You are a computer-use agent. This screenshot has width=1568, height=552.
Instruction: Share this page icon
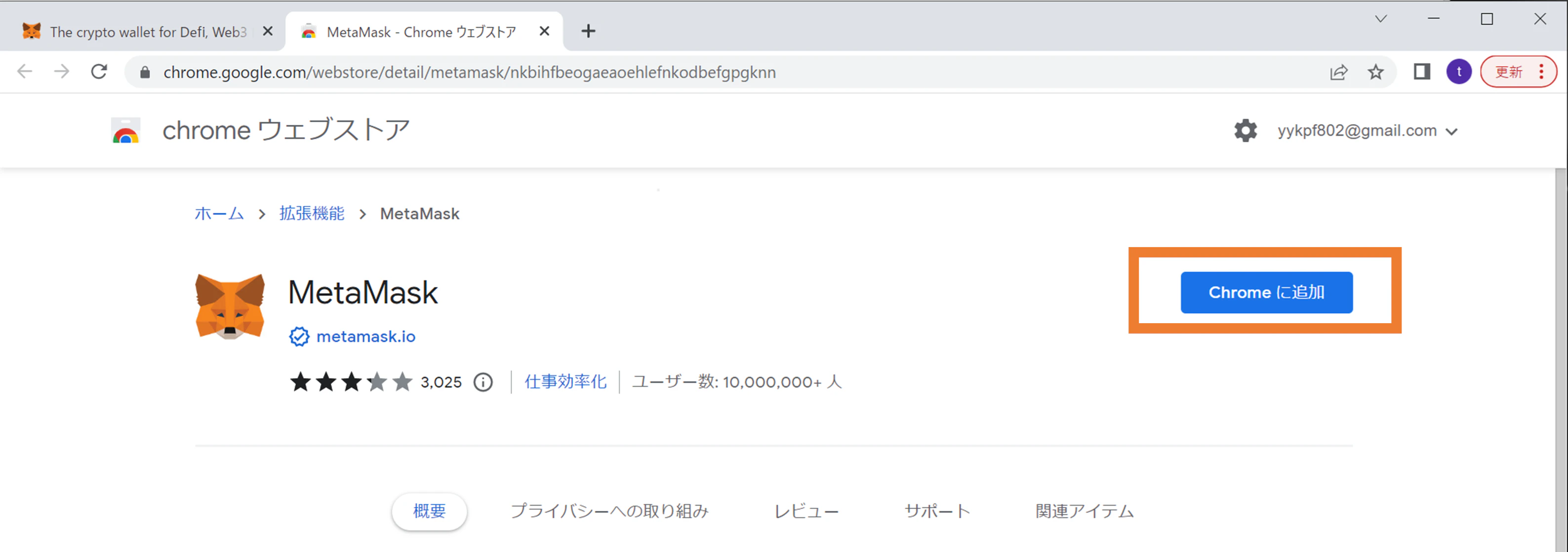[1338, 73]
